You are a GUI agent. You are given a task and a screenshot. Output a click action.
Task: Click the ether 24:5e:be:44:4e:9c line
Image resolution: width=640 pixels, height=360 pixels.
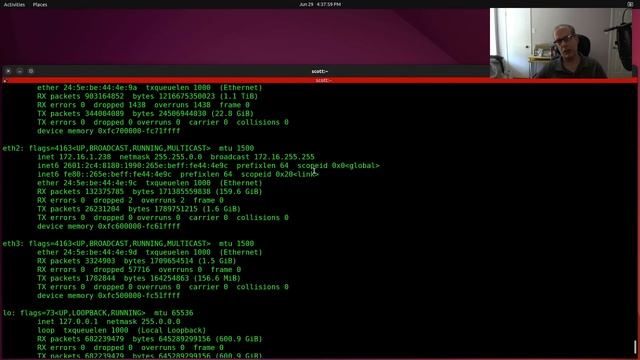pyautogui.click(x=150, y=183)
